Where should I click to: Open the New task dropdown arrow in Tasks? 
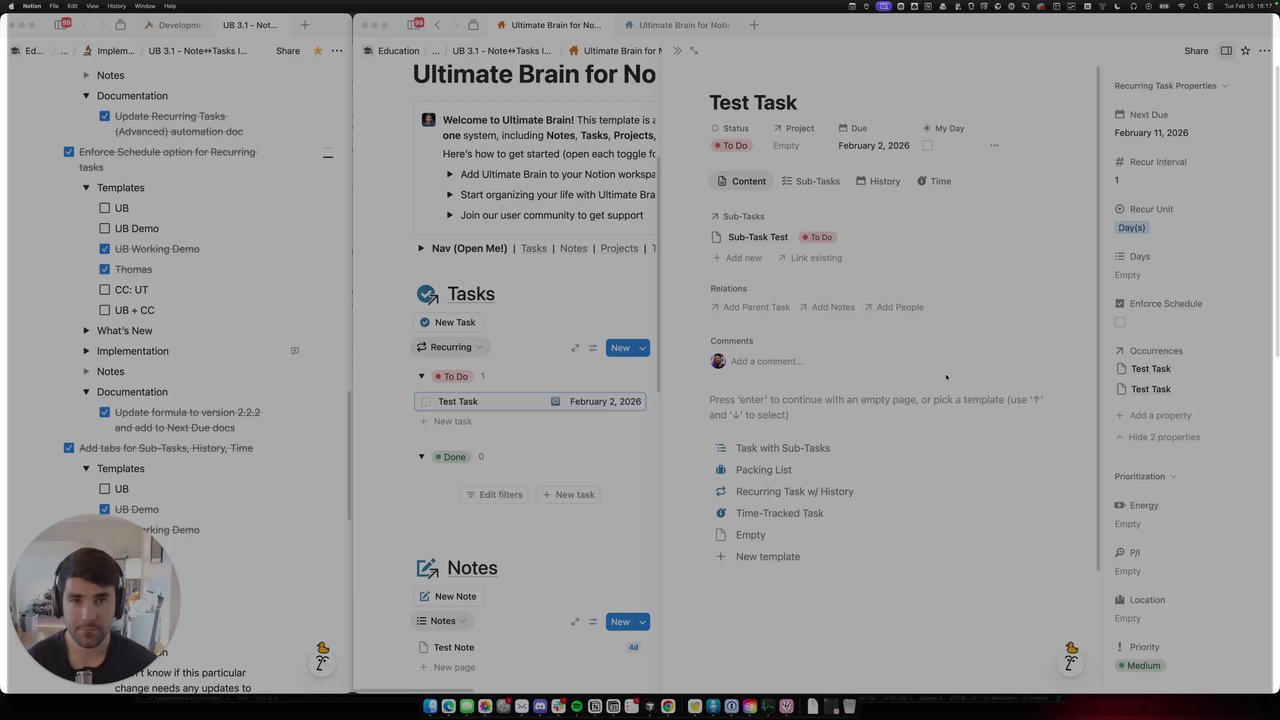pos(642,348)
